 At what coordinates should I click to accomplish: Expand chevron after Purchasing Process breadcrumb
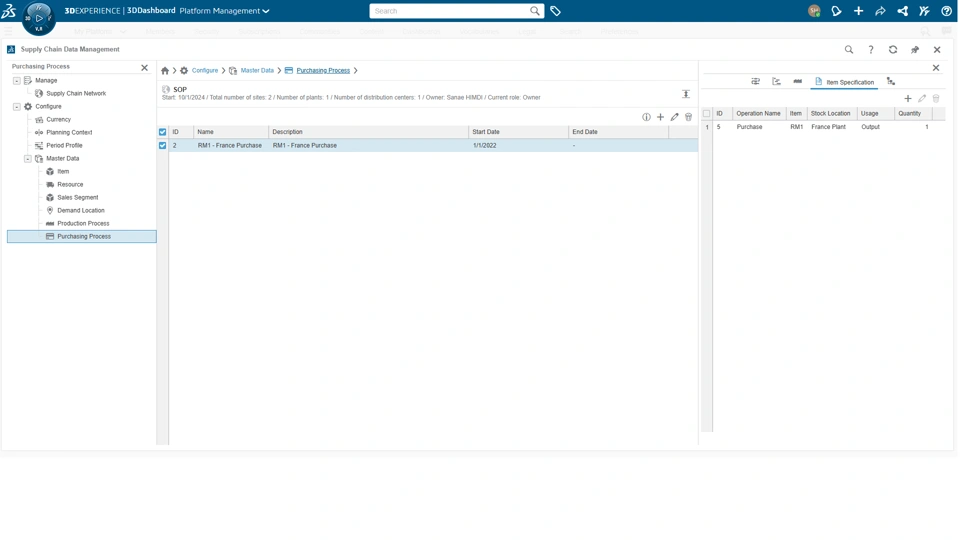(x=355, y=70)
